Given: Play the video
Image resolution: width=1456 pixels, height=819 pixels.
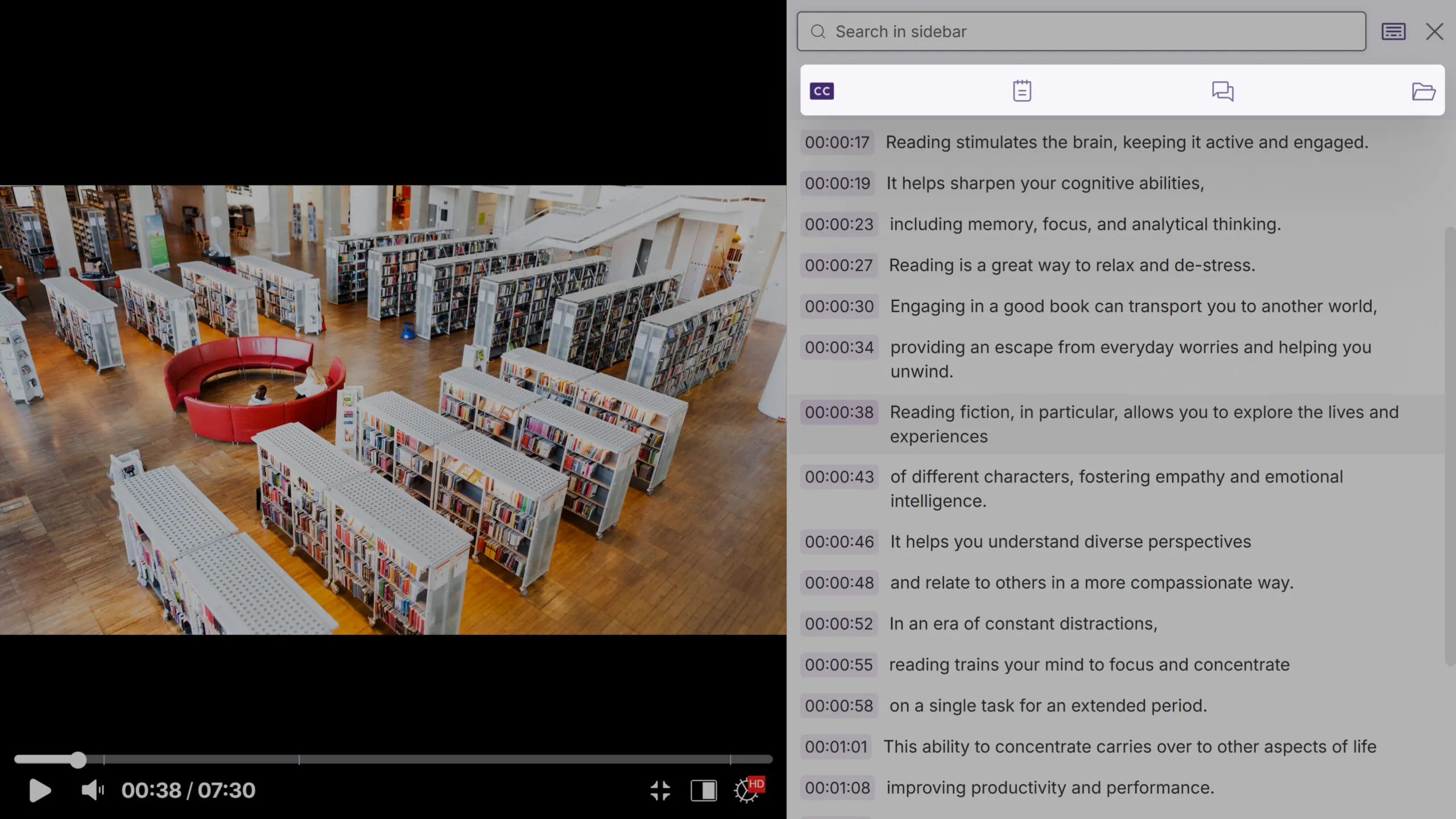Looking at the screenshot, I should [x=40, y=790].
